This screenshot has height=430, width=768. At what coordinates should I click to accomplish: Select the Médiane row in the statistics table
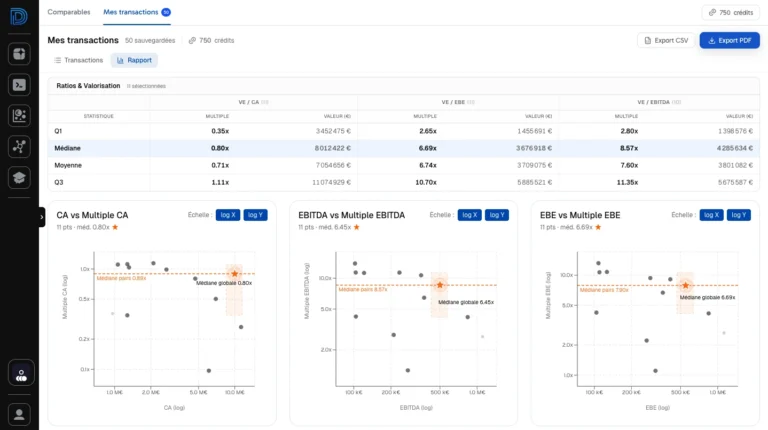point(68,147)
